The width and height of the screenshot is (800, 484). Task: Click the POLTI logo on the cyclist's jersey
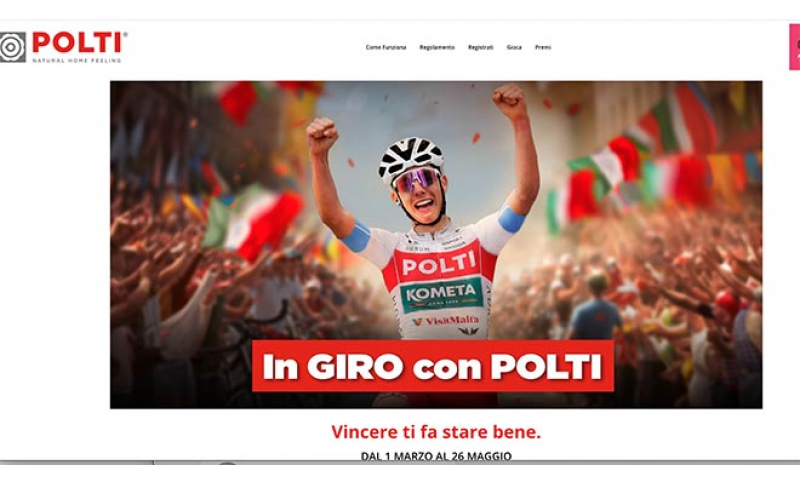[439, 264]
